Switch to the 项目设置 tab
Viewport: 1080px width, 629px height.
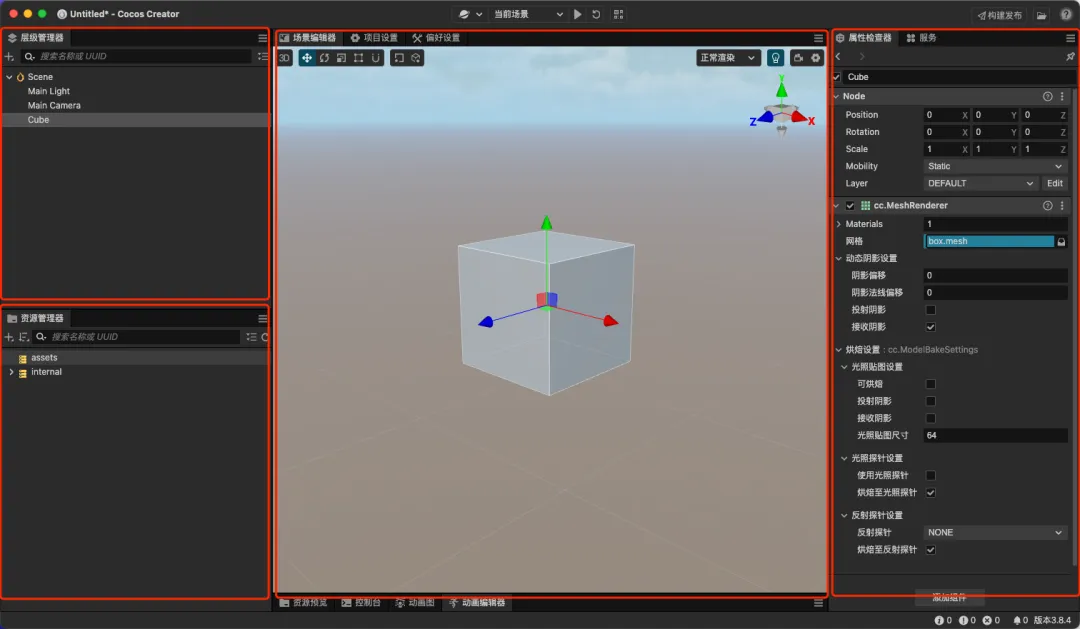click(374, 38)
